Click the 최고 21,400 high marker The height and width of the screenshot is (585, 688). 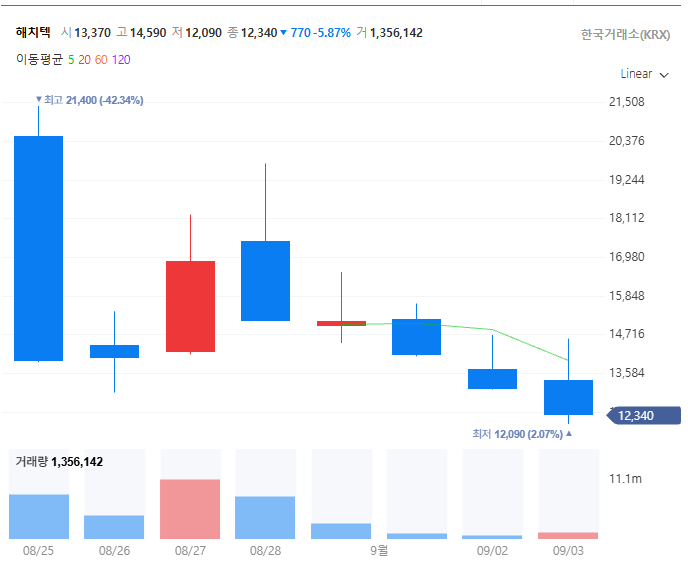[x=90, y=100]
